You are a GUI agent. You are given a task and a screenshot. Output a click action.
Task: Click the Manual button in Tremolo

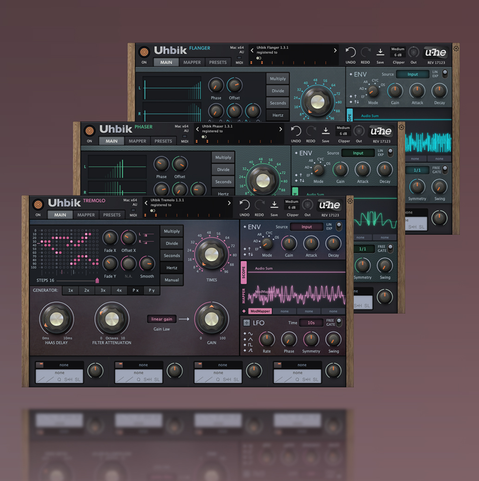(x=172, y=280)
